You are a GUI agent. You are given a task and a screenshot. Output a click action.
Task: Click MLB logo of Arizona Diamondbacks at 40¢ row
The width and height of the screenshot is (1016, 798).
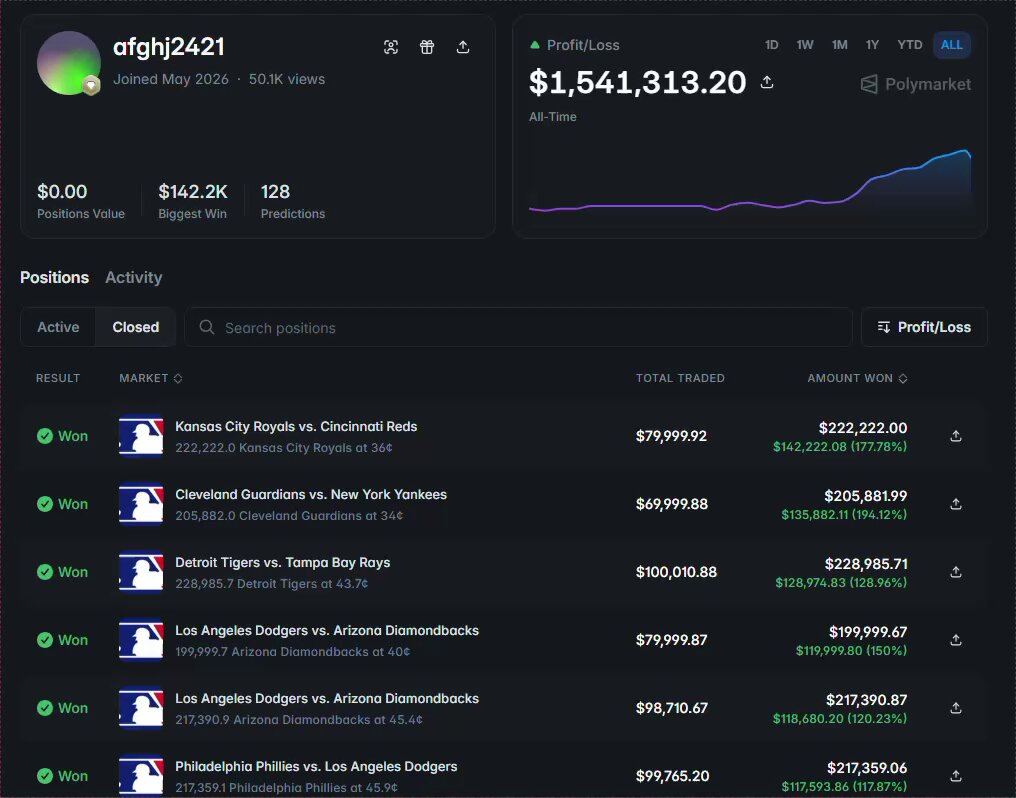(x=141, y=640)
